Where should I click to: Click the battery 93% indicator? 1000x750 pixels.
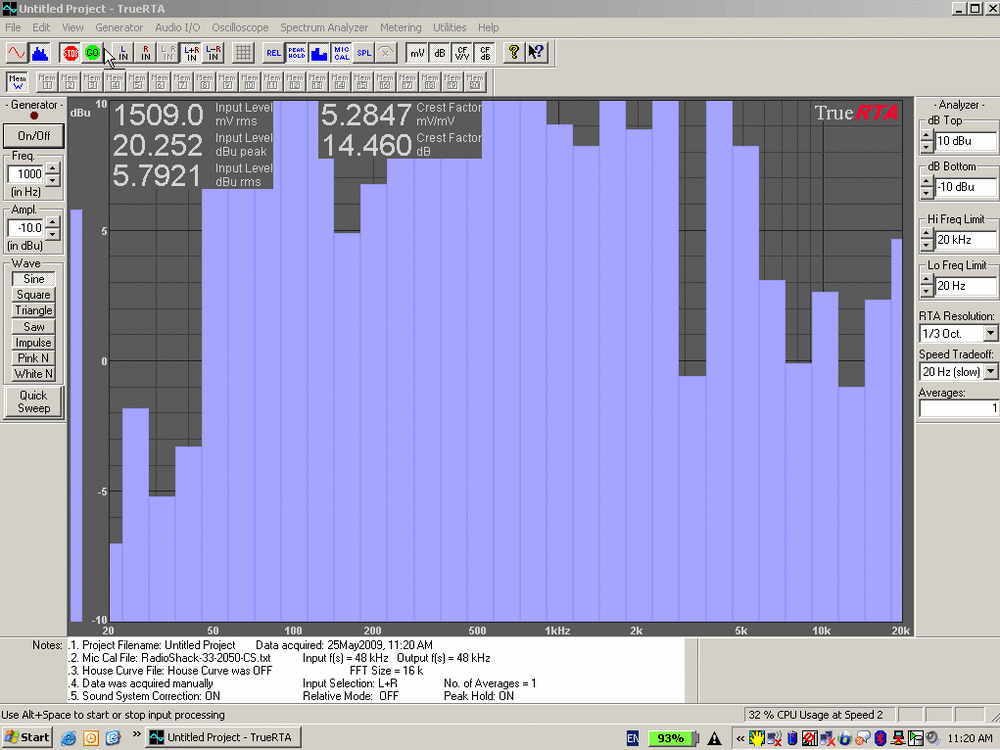(x=672, y=738)
